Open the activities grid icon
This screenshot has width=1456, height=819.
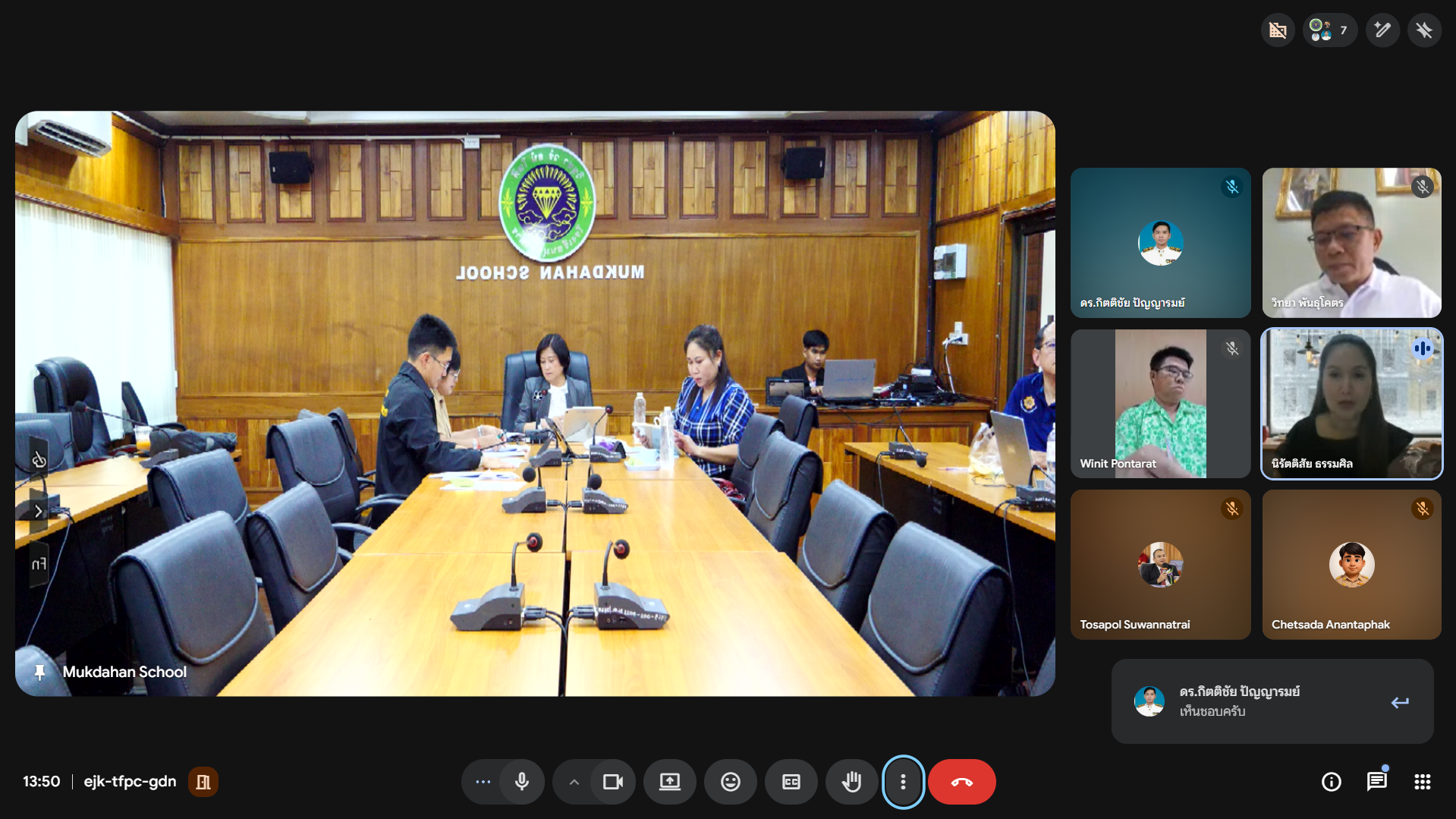point(1422,782)
